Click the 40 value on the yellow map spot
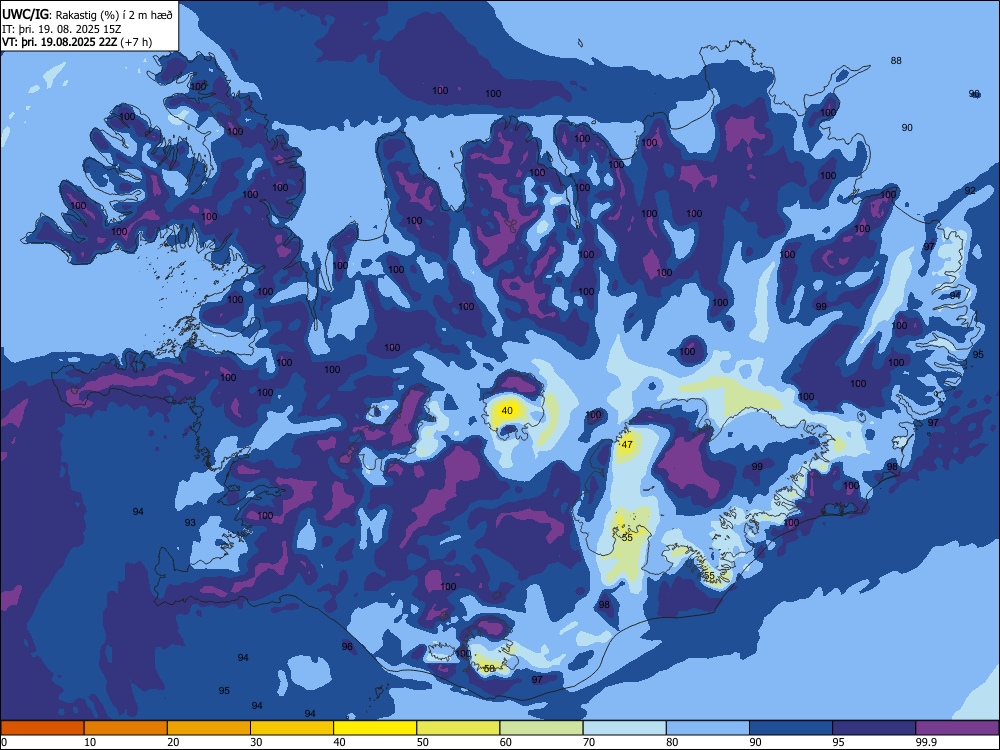The width and height of the screenshot is (1000, 750). [x=507, y=411]
